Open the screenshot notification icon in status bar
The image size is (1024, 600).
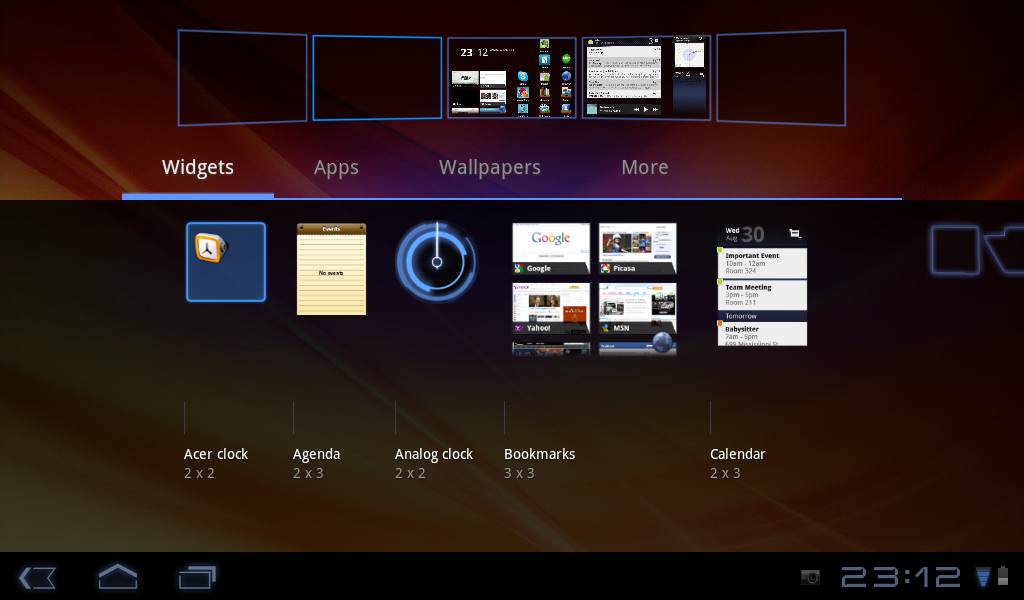point(811,577)
